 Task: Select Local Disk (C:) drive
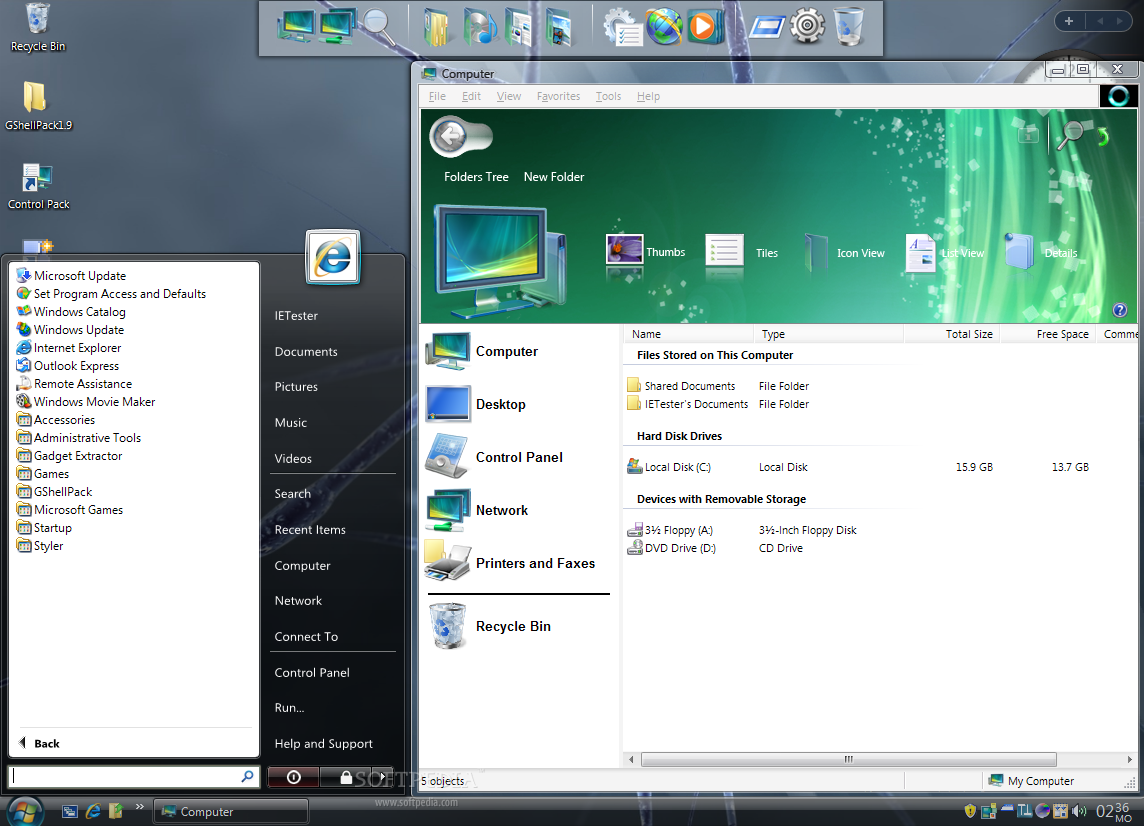pyautogui.click(x=669, y=467)
